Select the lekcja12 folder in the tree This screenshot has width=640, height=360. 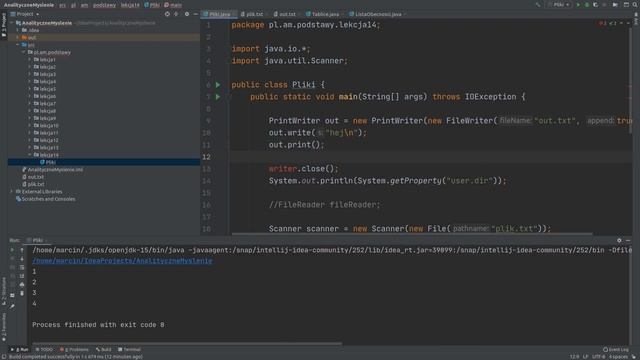(49, 140)
